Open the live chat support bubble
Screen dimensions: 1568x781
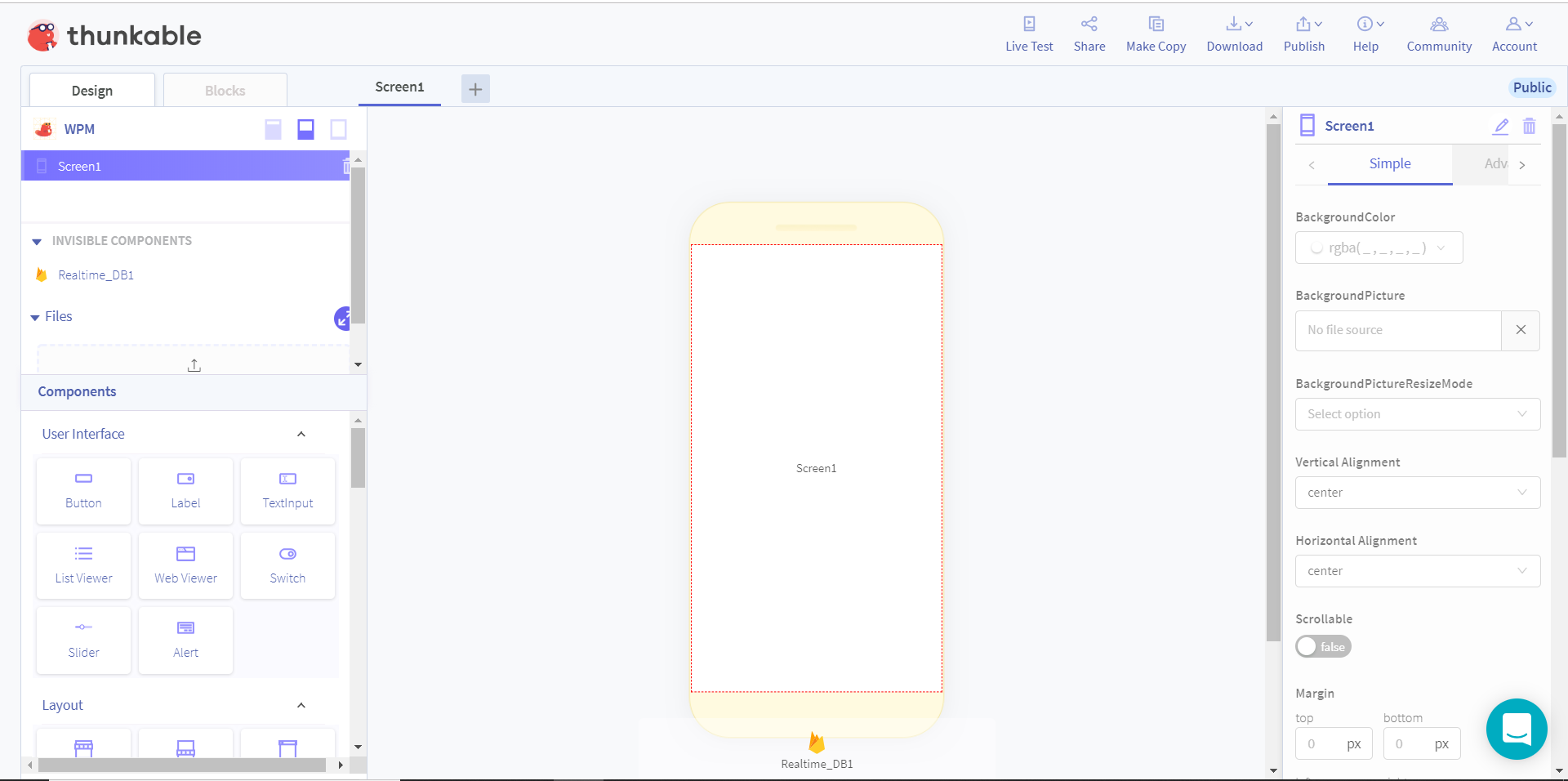[x=1517, y=729]
